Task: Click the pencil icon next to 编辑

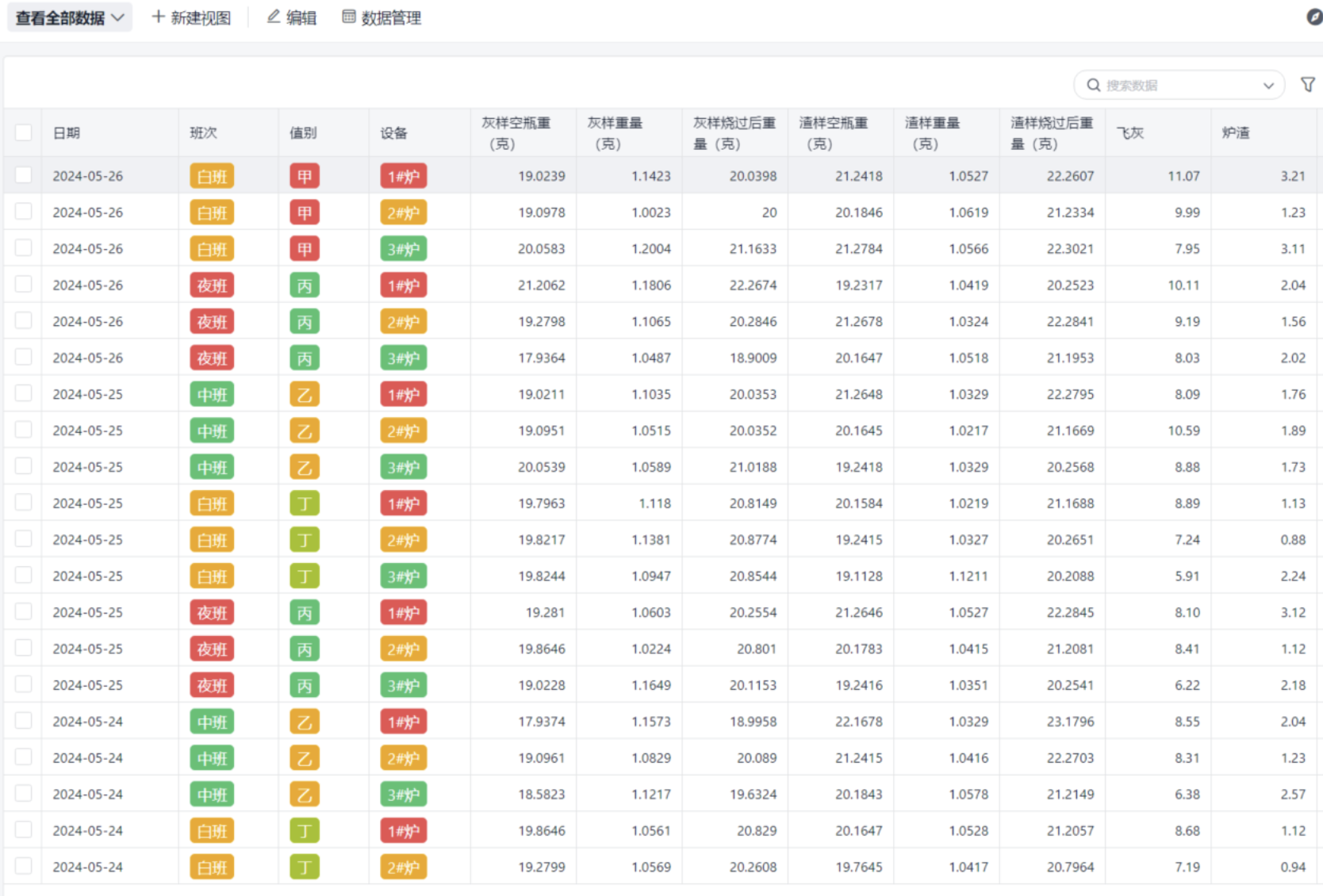Action: point(274,17)
